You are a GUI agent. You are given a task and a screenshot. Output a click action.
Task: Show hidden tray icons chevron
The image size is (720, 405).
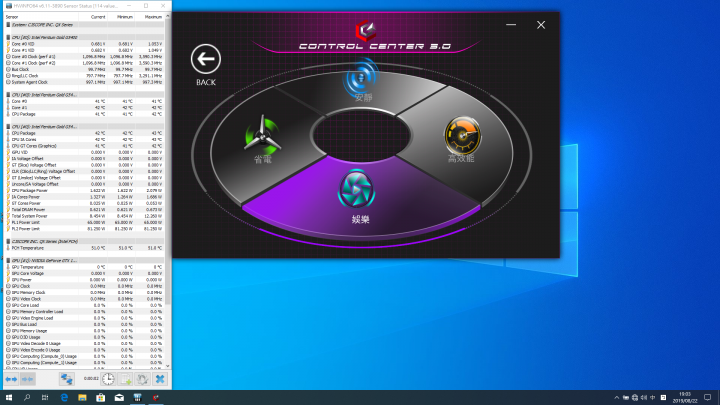click(617, 398)
